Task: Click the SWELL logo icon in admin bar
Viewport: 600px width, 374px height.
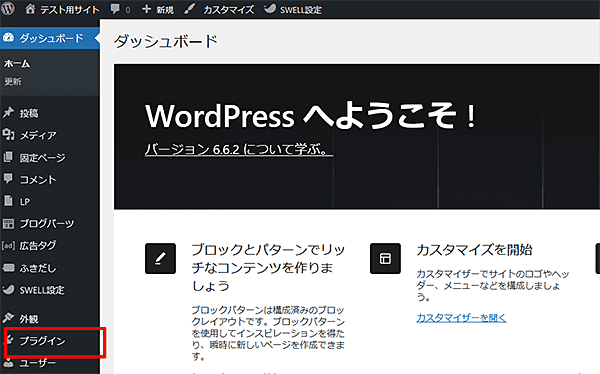Action: click(270, 9)
